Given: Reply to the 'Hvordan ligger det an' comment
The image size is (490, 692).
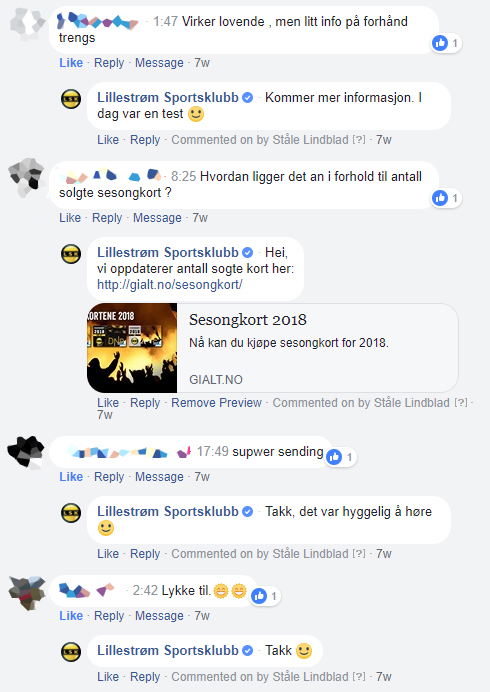Looking at the screenshot, I should [107, 218].
